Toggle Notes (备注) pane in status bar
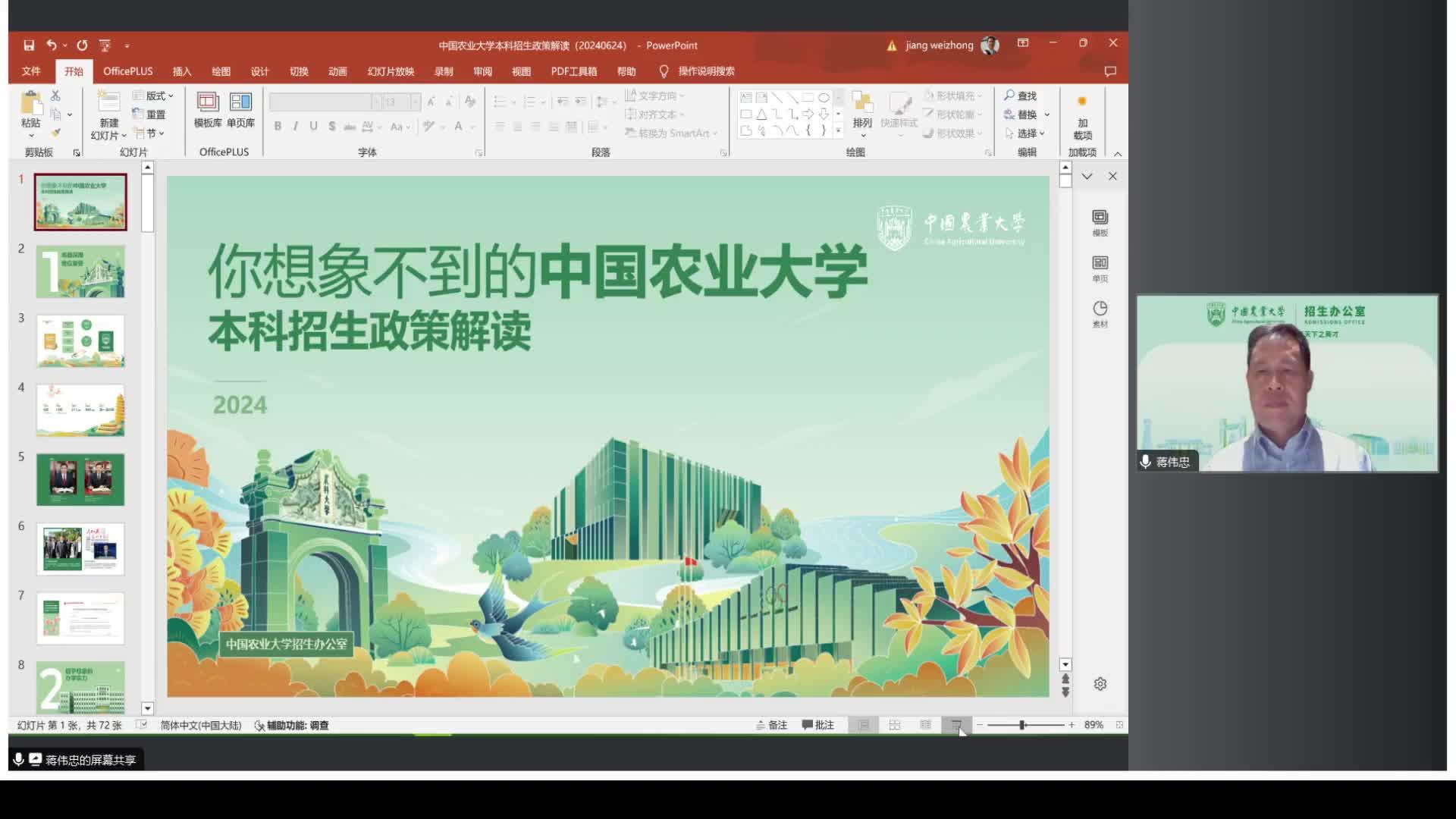Image resolution: width=1456 pixels, height=819 pixels. tap(772, 725)
